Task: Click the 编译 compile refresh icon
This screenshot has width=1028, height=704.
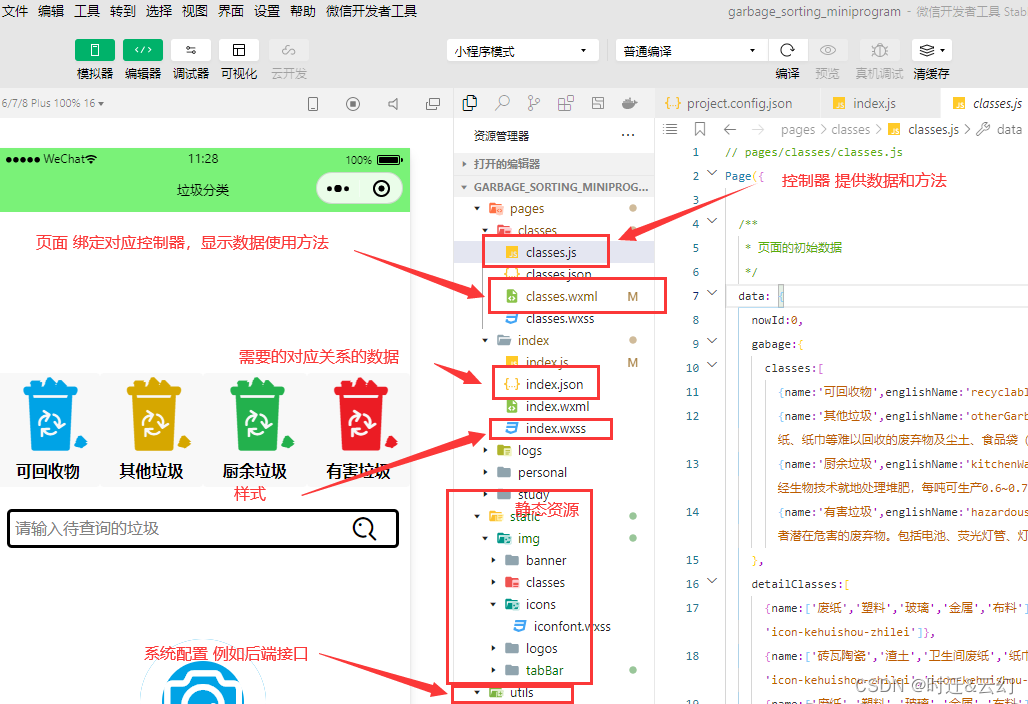Action: point(787,50)
